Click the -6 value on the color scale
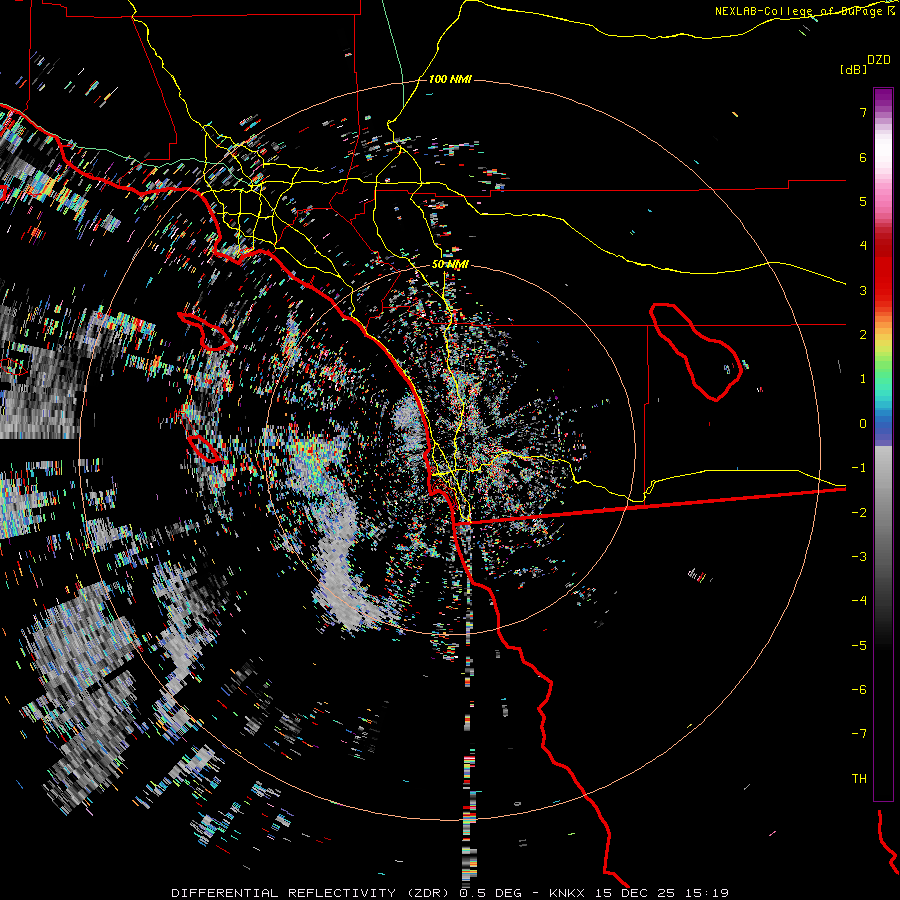This screenshot has height=900, width=900. click(859, 689)
